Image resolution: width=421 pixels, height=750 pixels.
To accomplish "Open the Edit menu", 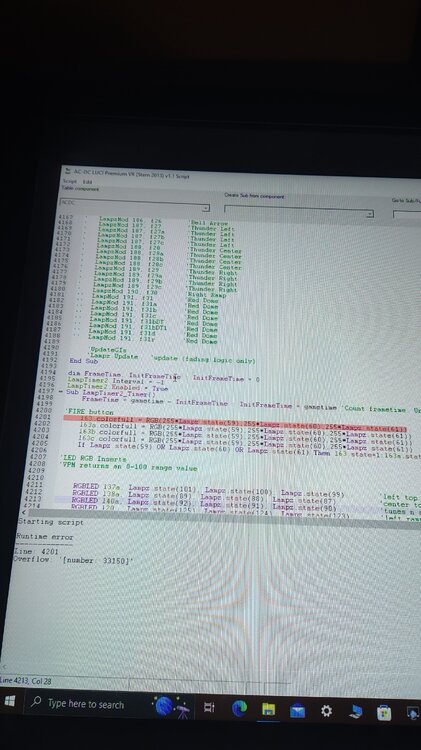I will pos(87,182).
